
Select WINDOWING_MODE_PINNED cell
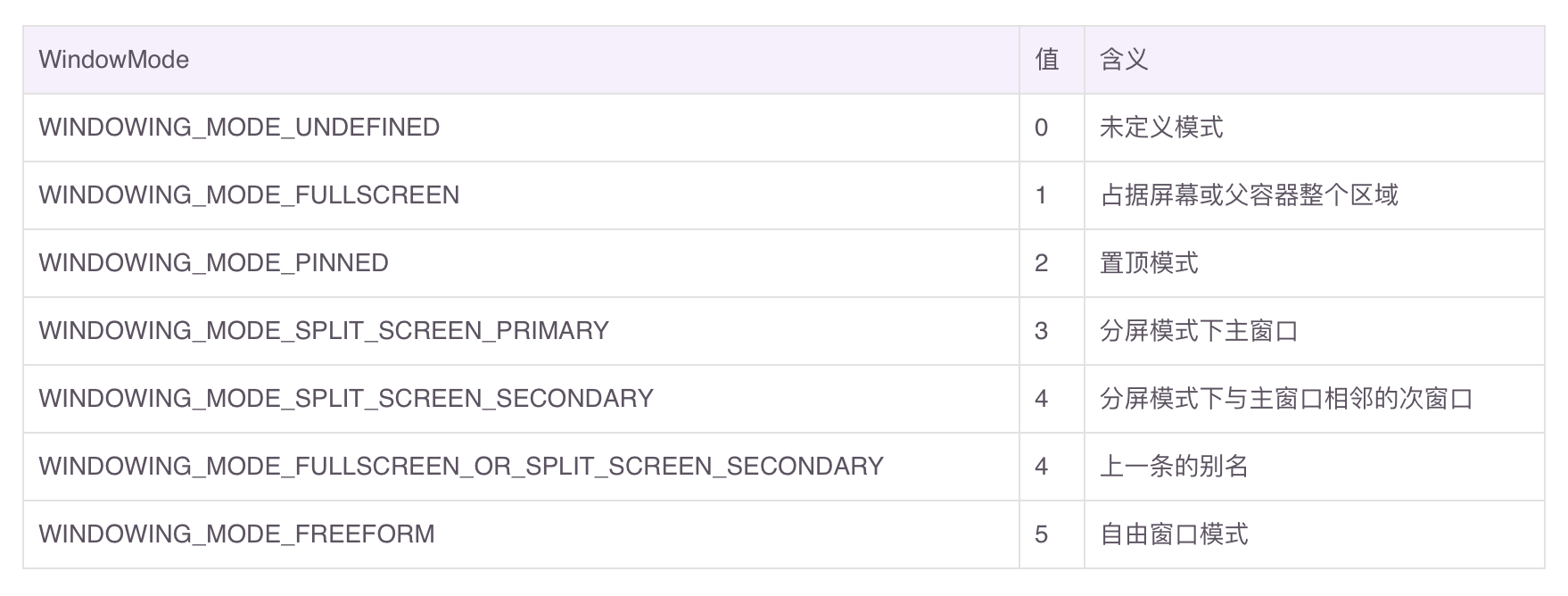(521, 263)
